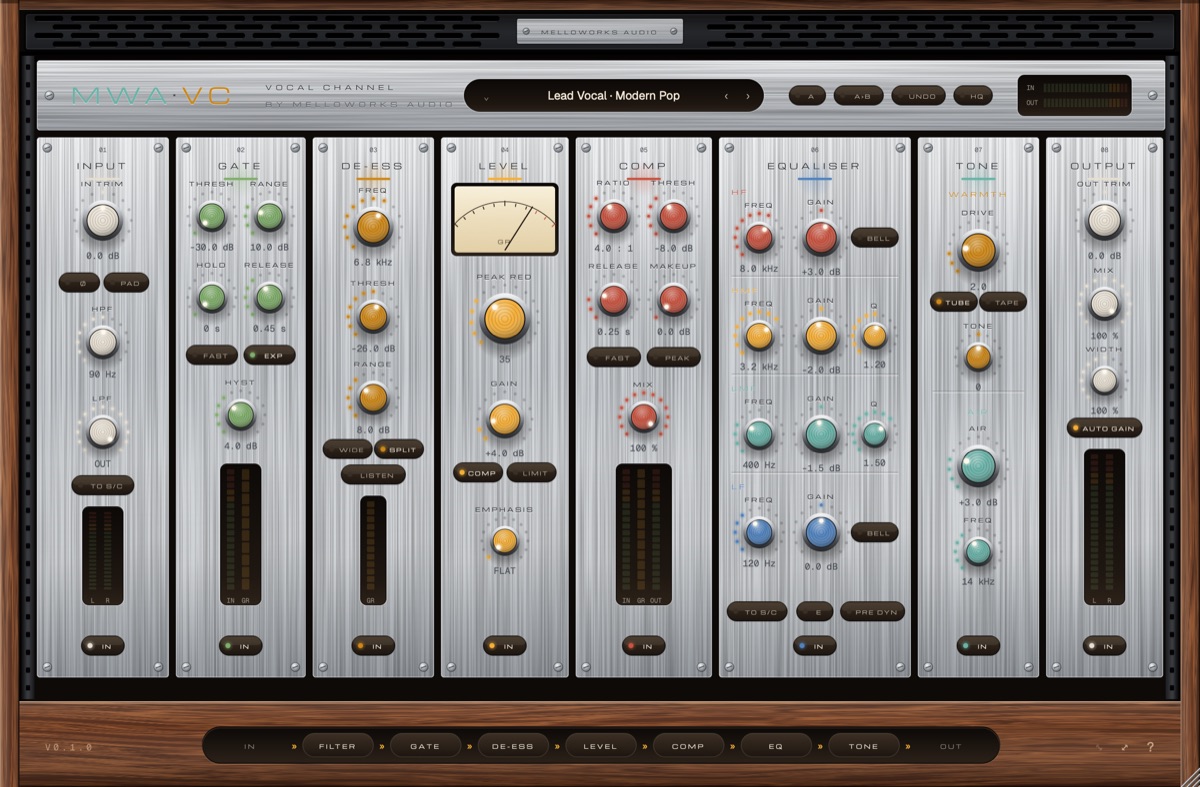
Task: Click the output WIDTH knob
Action: (1104, 380)
